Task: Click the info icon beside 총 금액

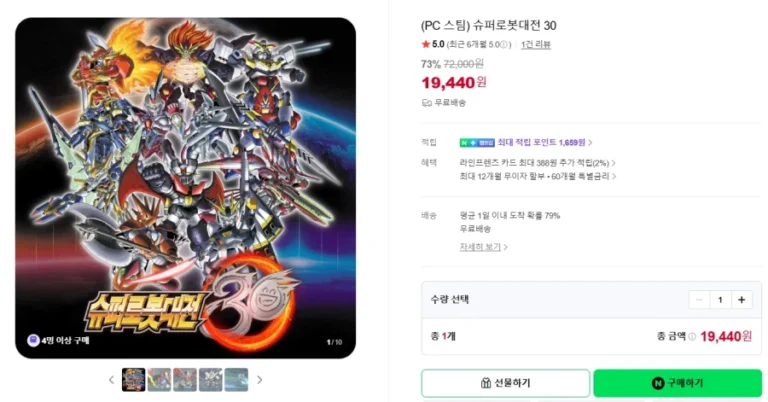Action: [692, 337]
